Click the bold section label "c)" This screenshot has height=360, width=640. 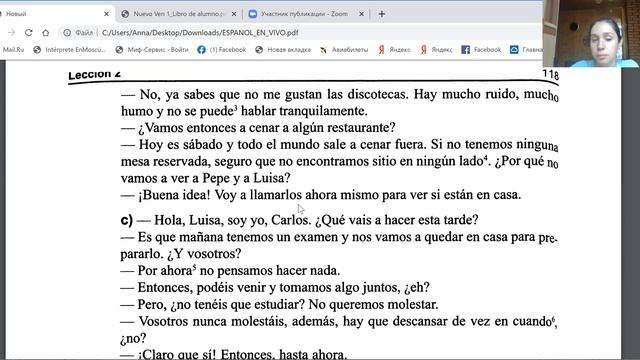(127, 220)
